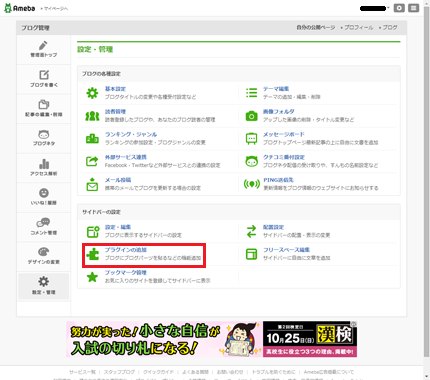430x380 pixels.
Task: Click the people icon for 読者管理
Action: tap(92, 116)
